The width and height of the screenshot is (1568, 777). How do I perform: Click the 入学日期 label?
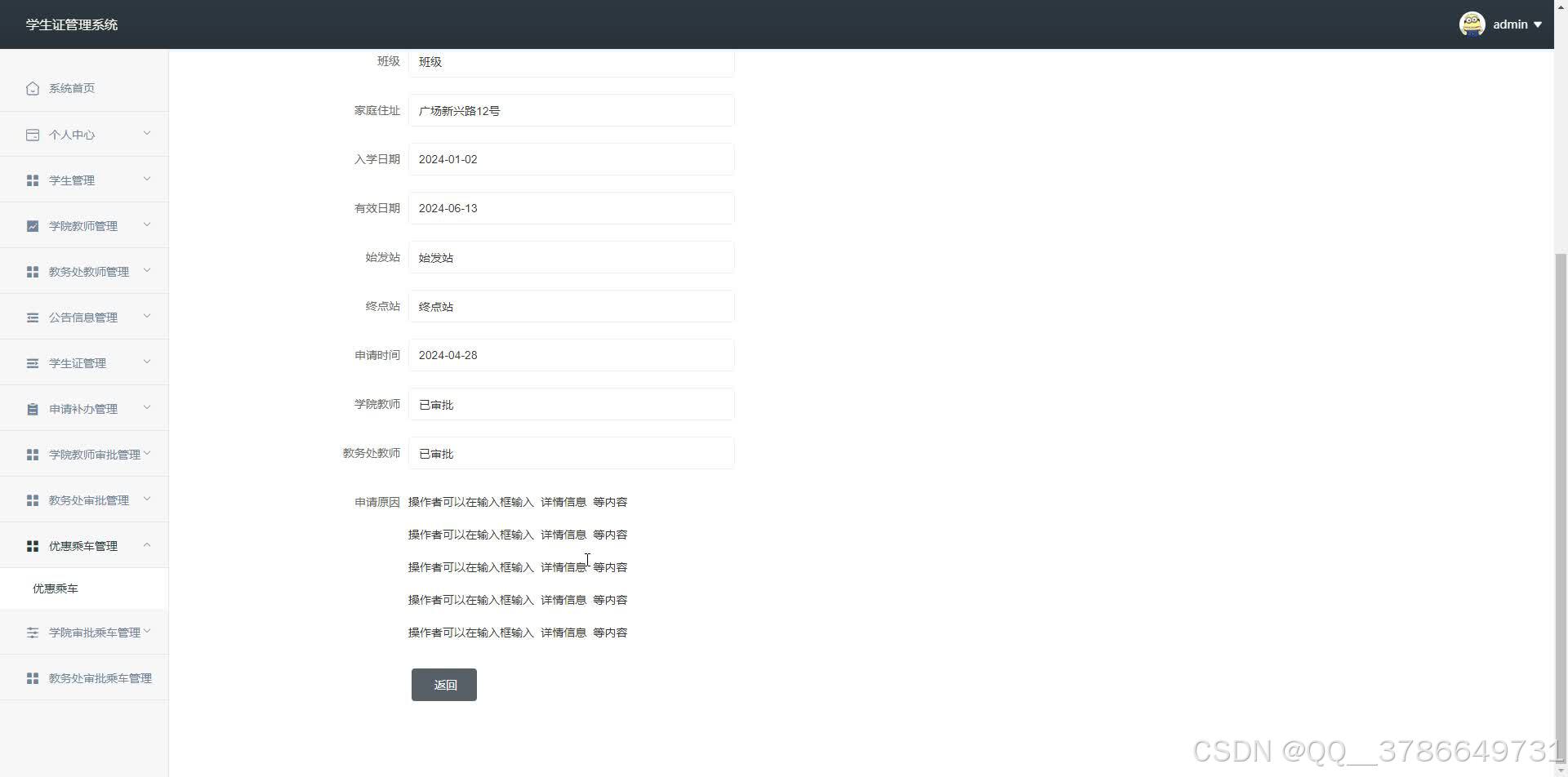pyautogui.click(x=377, y=159)
